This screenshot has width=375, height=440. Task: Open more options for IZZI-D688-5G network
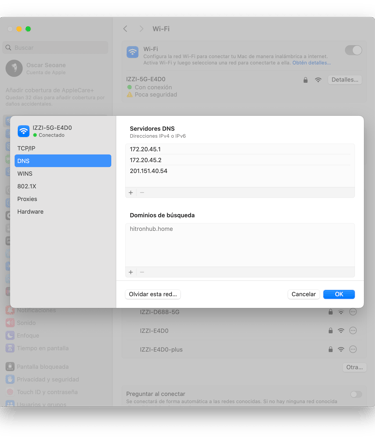[353, 312]
